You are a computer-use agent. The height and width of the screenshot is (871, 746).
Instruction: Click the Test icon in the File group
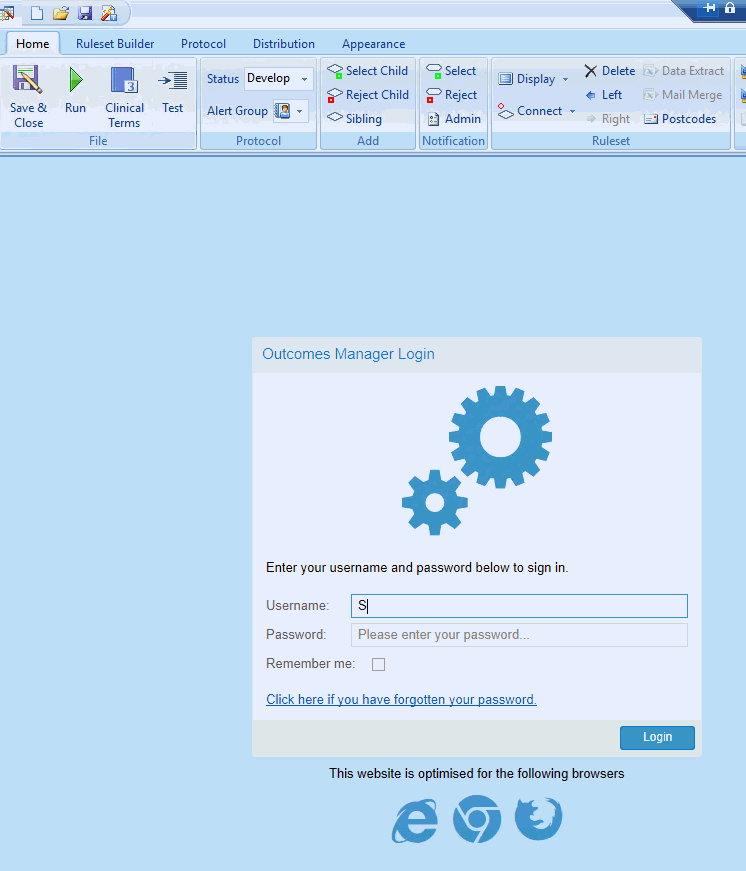click(173, 82)
